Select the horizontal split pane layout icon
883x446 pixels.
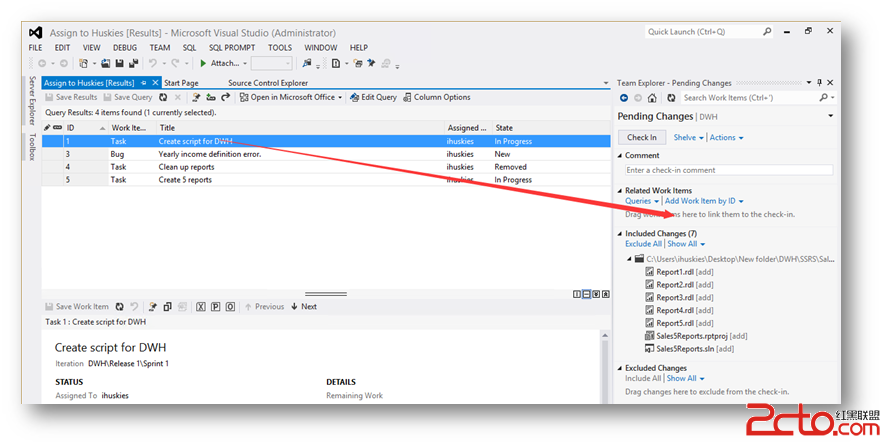click(586, 295)
